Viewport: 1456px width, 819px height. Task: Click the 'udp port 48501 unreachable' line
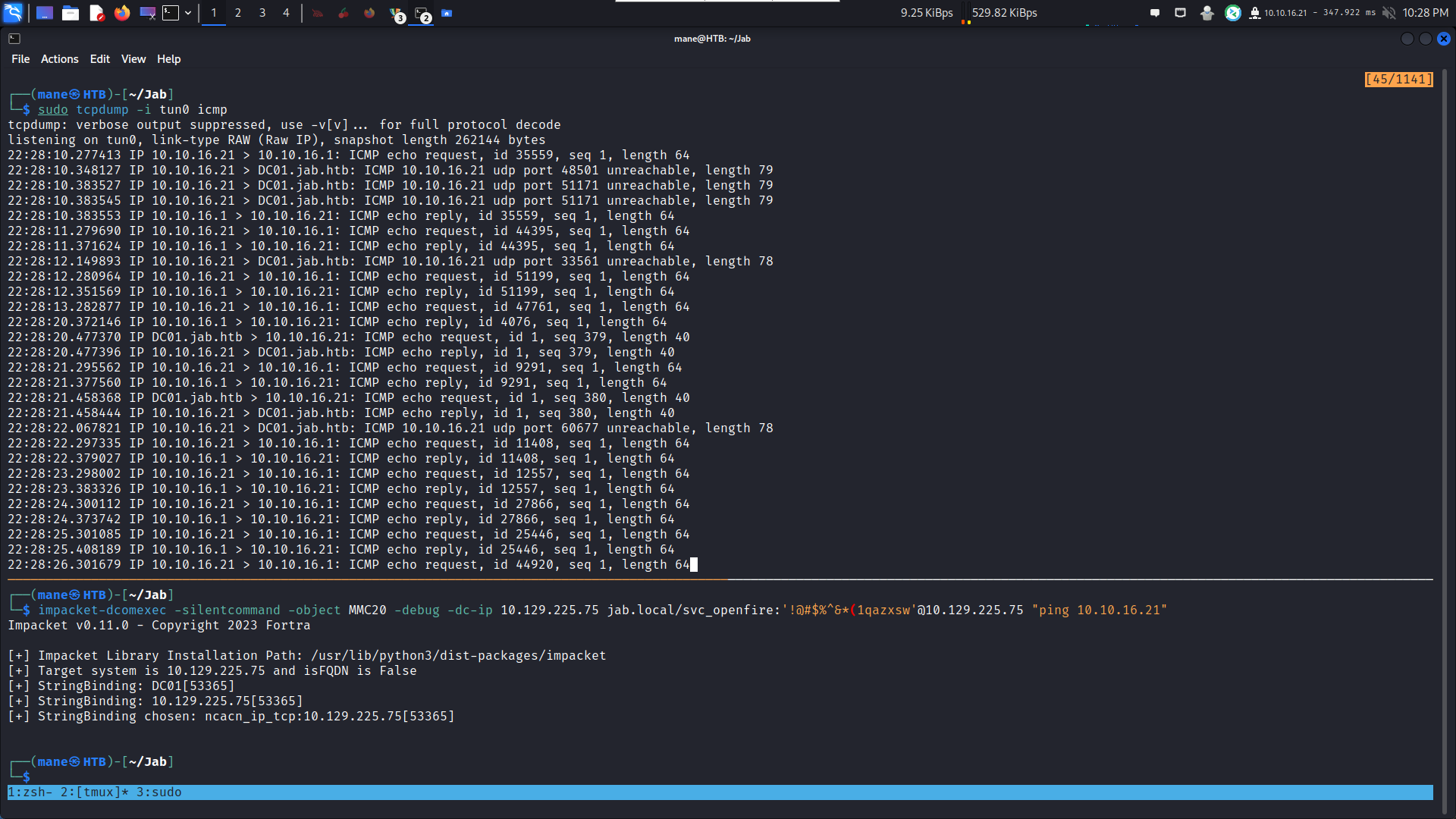(391, 171)
